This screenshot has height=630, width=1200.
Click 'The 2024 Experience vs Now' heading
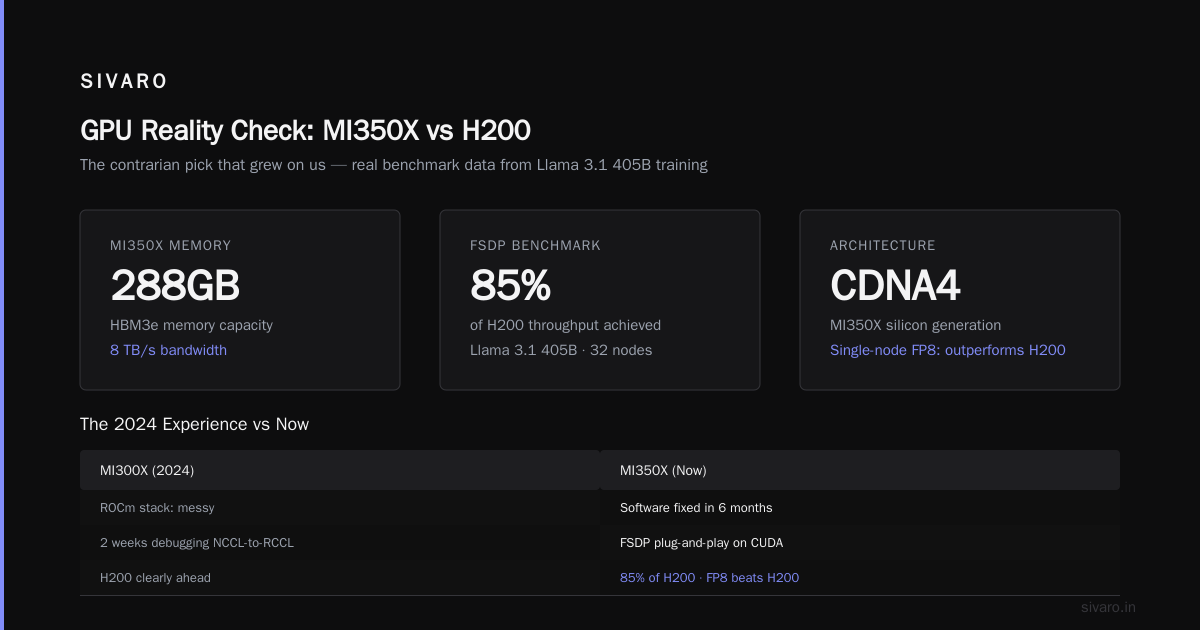coord(194,424)
